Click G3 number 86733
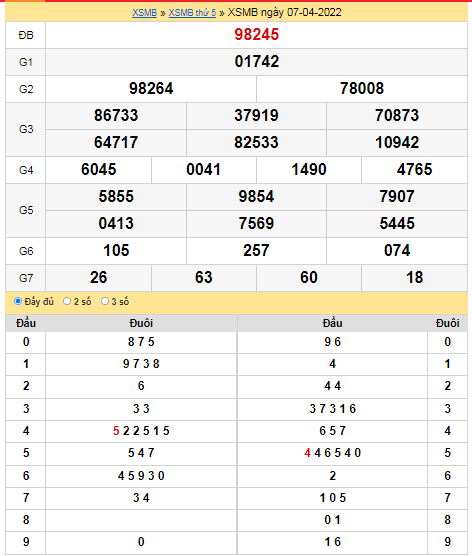472x556 pixels. [116, 116]
